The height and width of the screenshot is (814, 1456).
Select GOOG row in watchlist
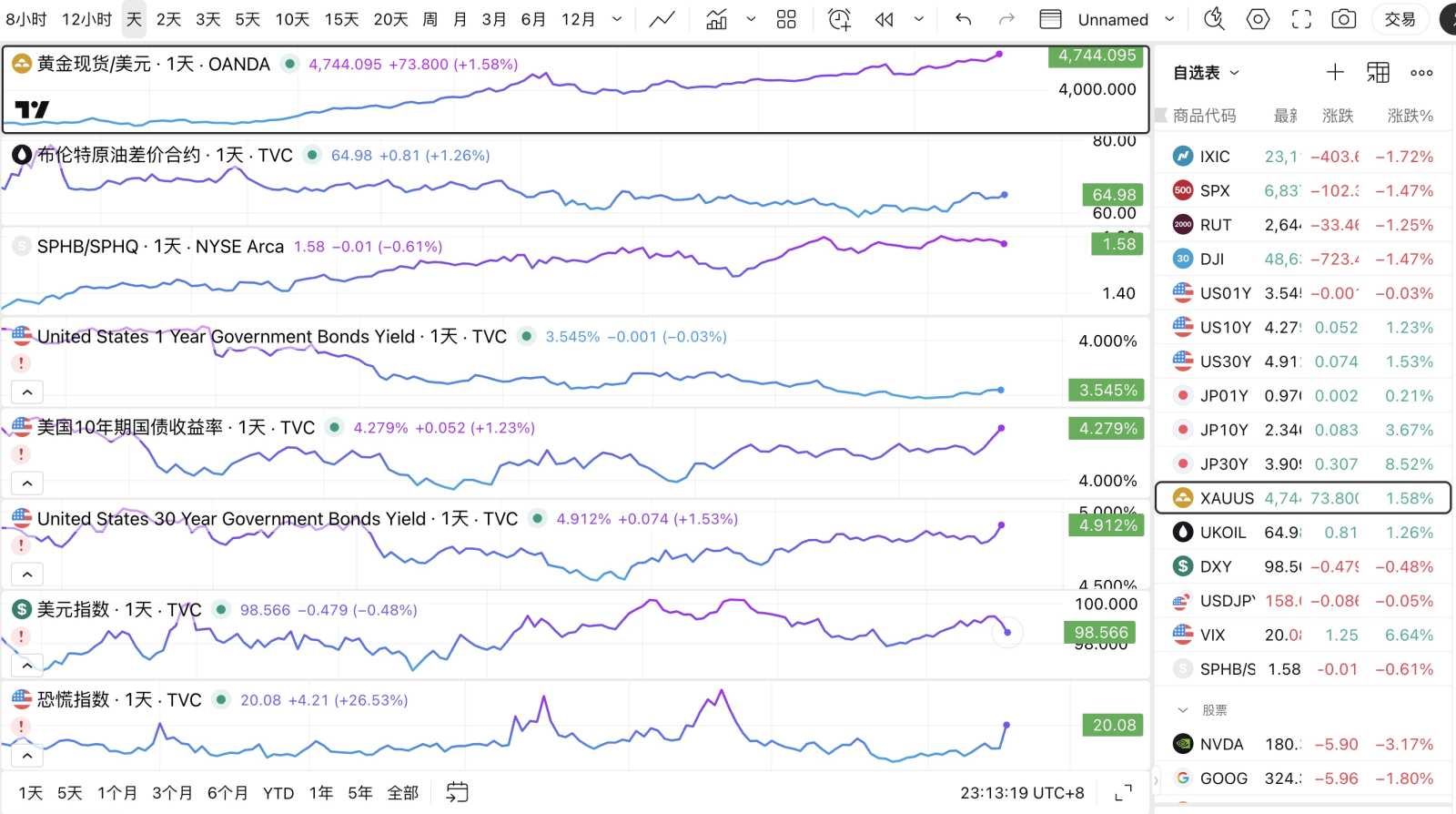[1303, 778]
